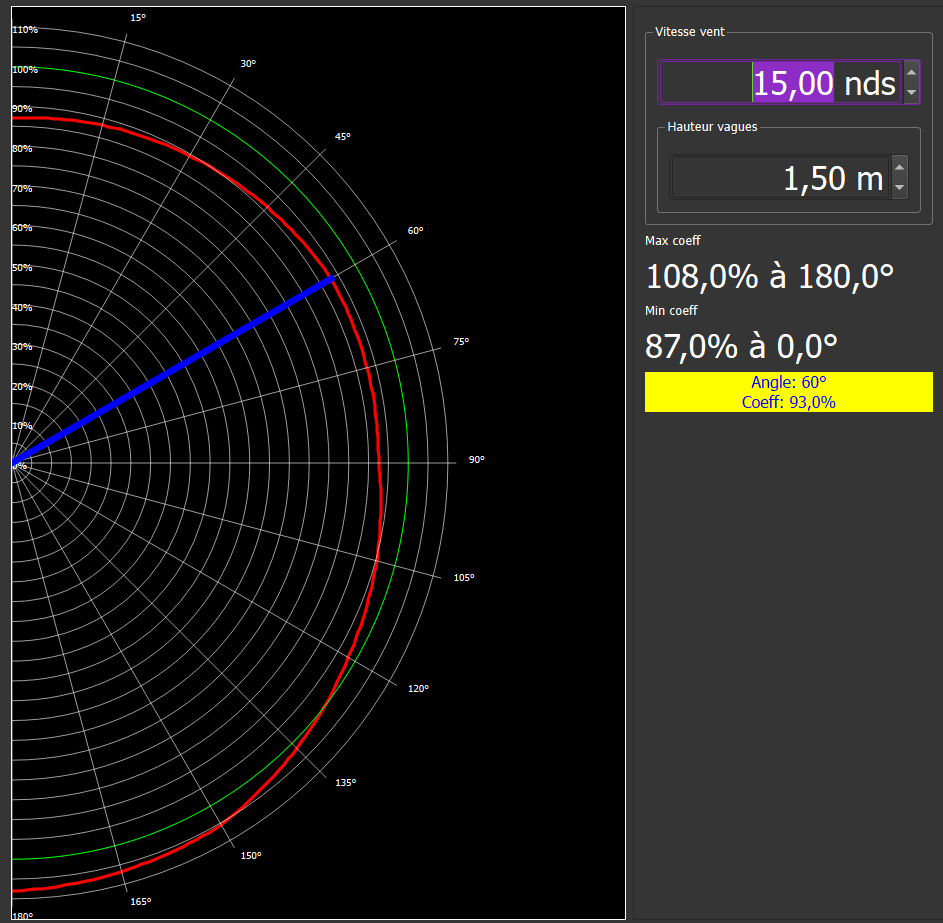Increase wave height with up arrow
The image size is (943, 923).
[x=899, y=167]
